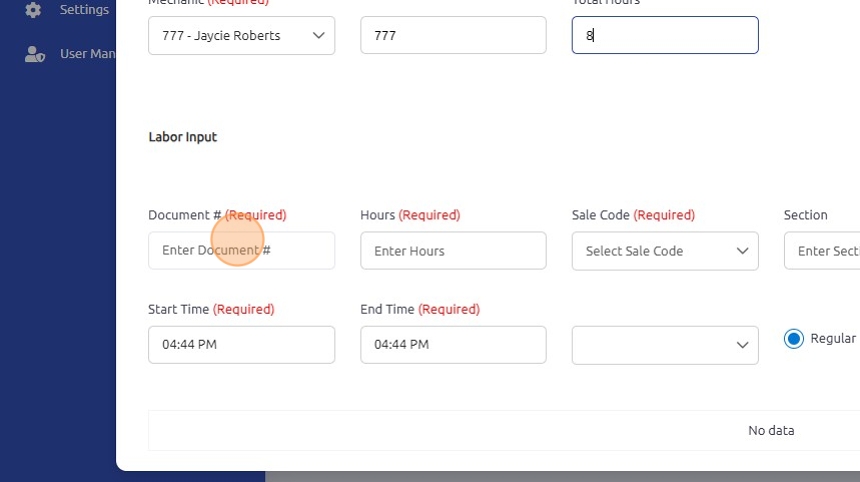Click the End Time field 04:44 PM
The width and height of the screenshot is (860, 482).
tap(453, 345)
